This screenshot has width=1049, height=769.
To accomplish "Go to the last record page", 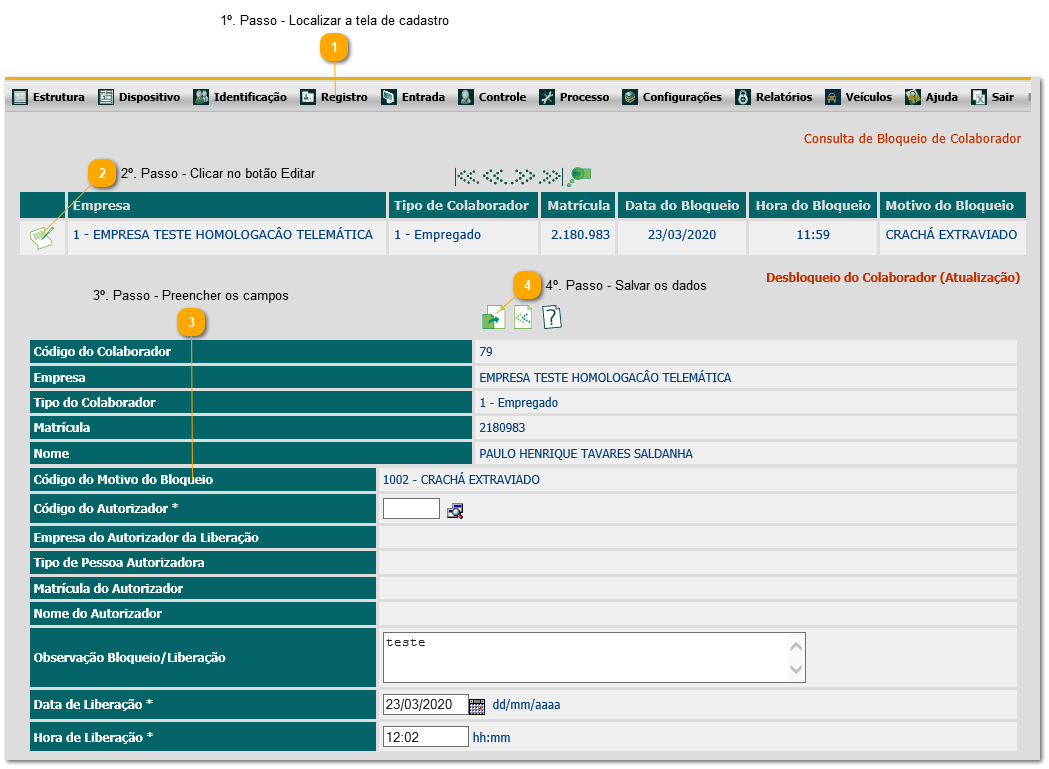I will (x=551, y=177).
